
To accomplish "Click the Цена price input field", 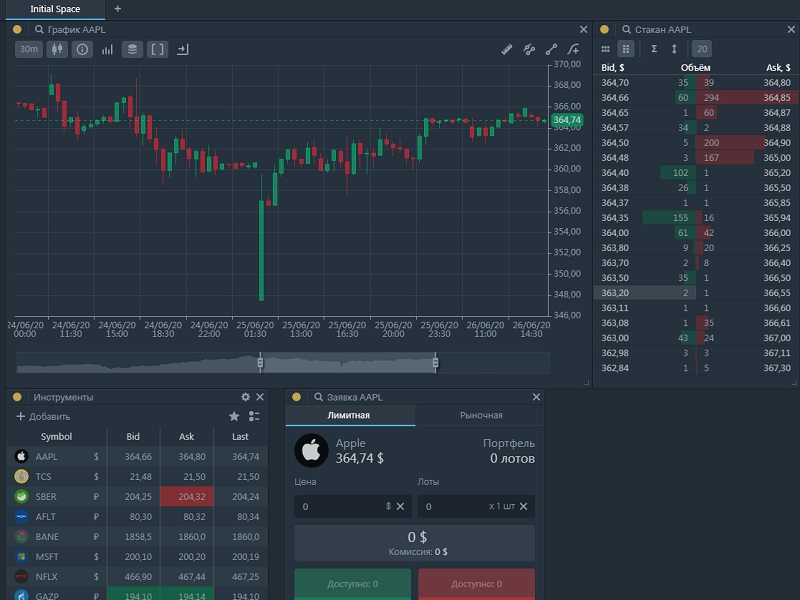I will [340, 507].
